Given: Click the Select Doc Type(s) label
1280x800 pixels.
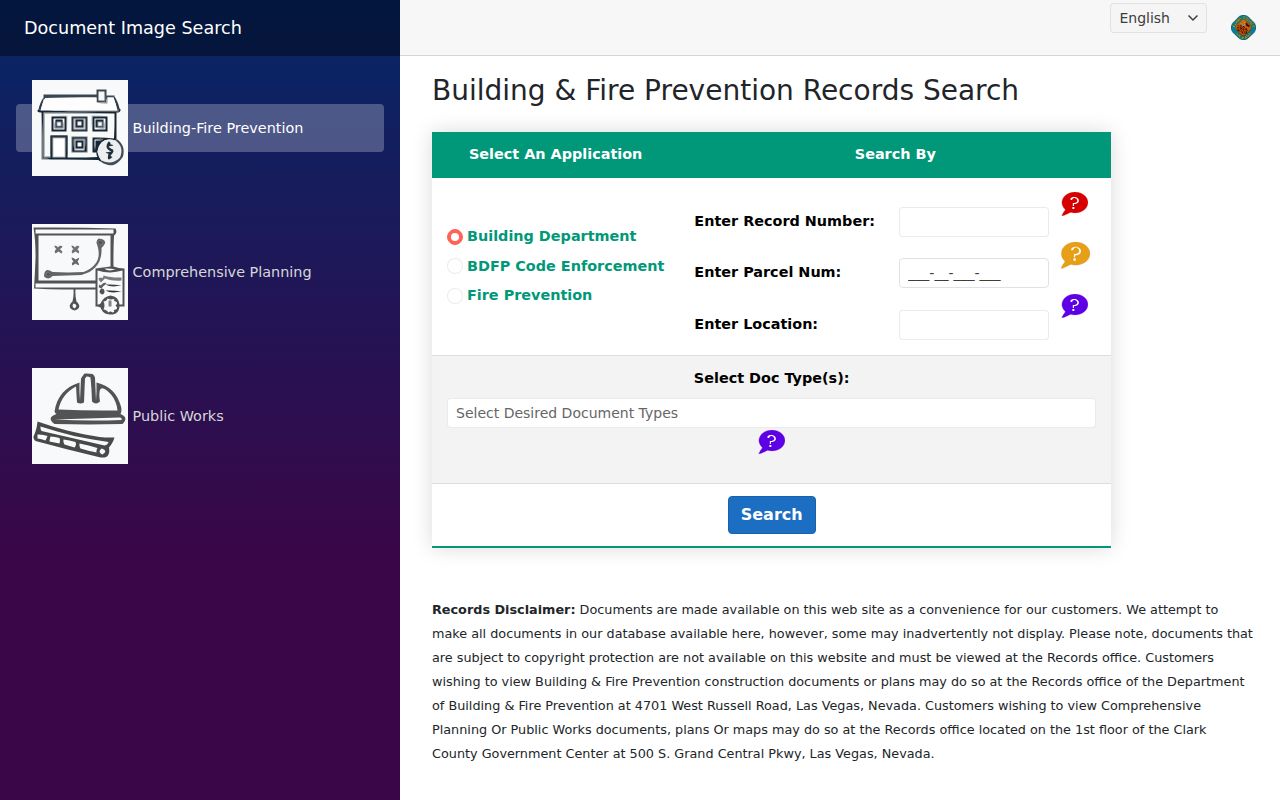Looking at the screenshot, I should (x=771, y=378).
